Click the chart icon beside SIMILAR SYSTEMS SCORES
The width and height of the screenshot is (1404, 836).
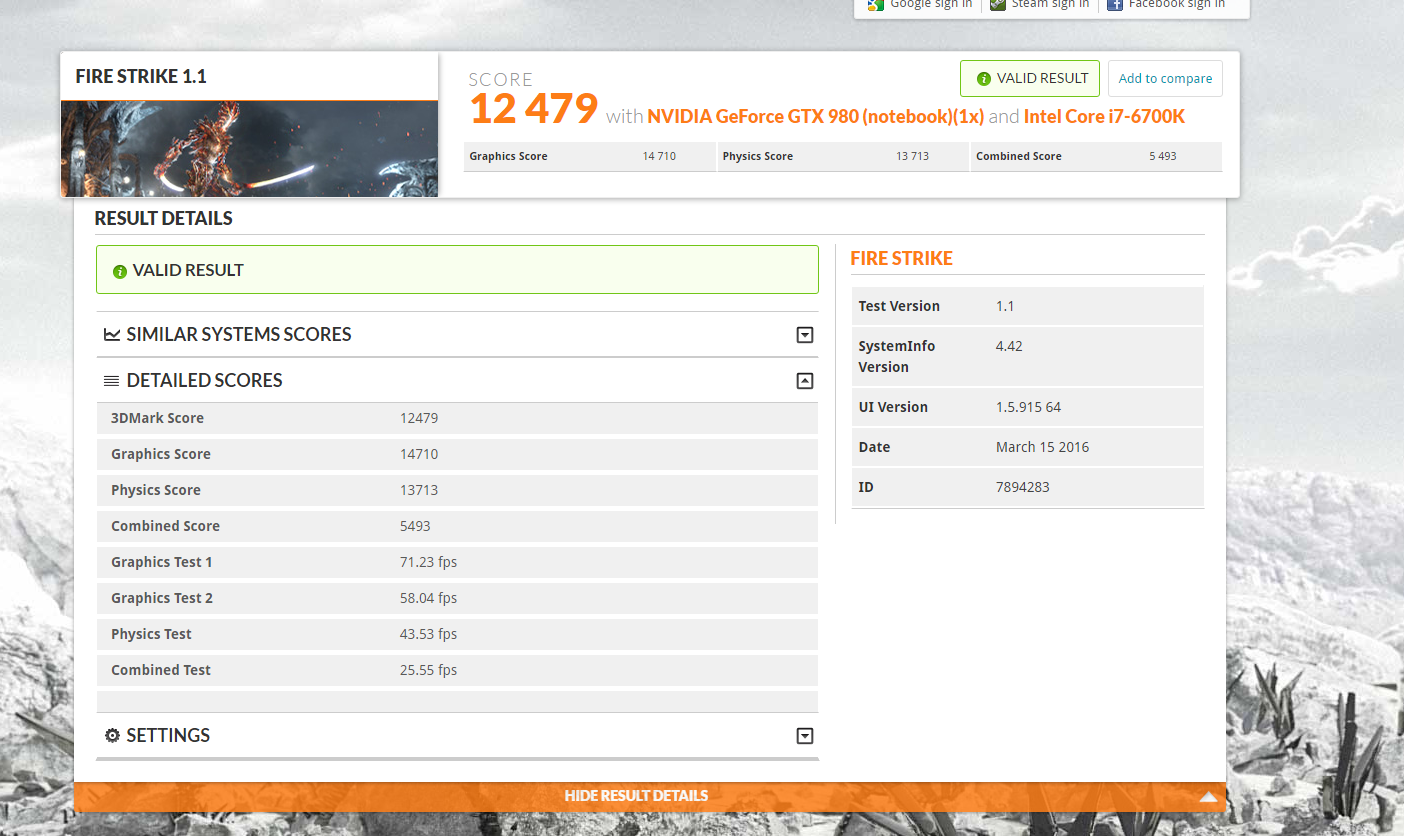[x=112, y=335]
